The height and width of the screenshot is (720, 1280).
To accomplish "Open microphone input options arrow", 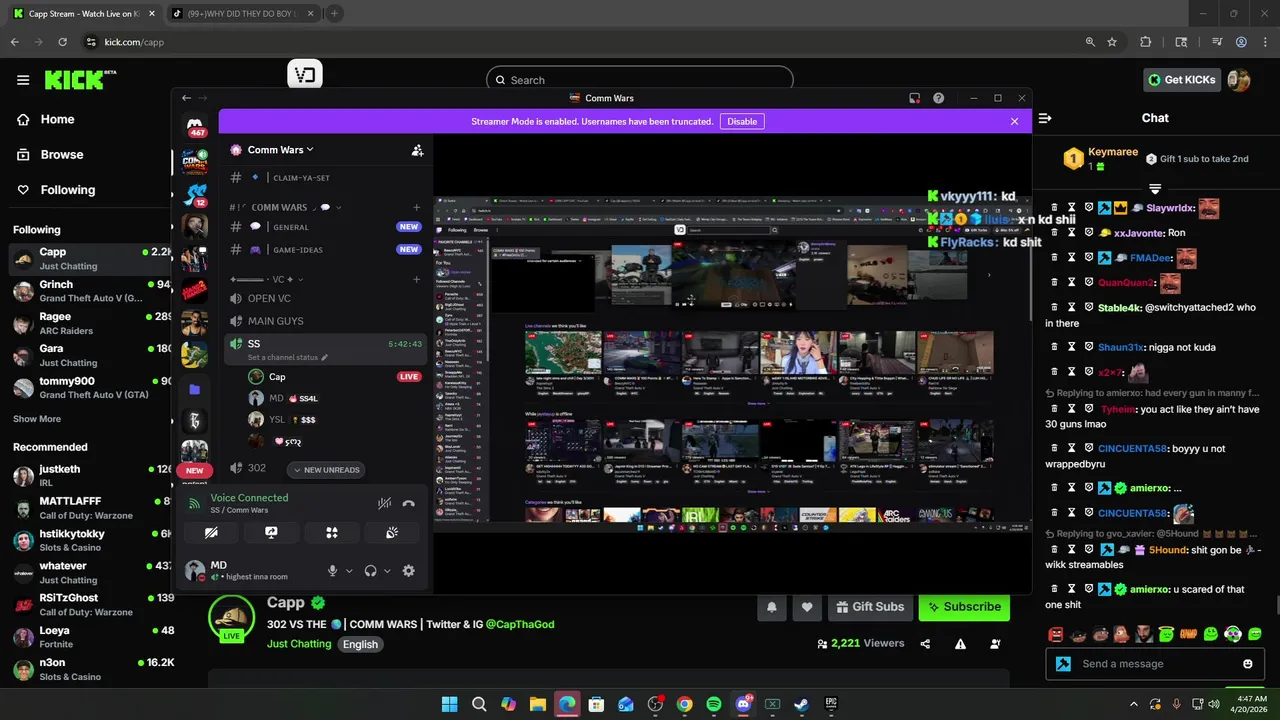I will [x=349, y=571].
